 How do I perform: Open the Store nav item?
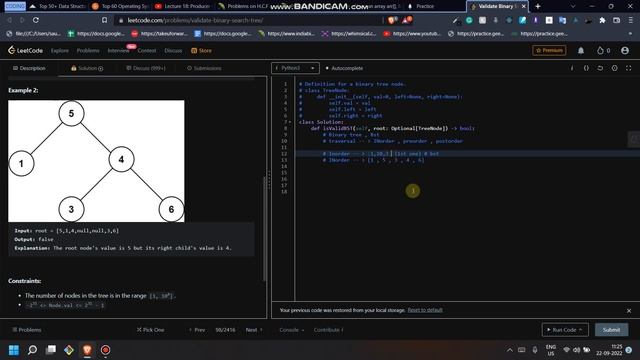(x=201, y=51)
